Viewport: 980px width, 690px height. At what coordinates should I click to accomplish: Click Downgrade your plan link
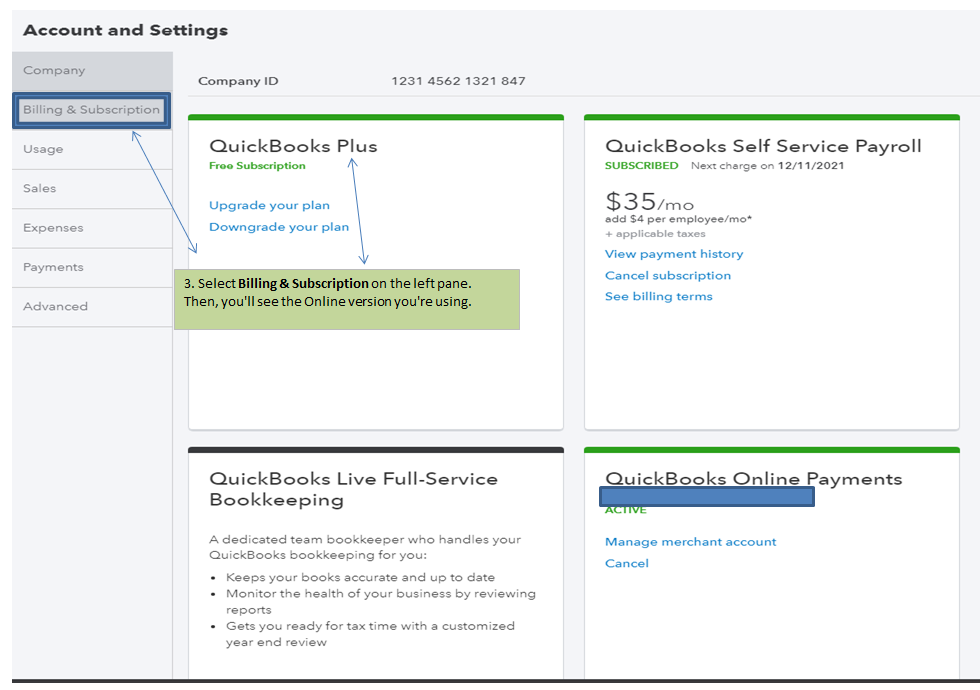tap(279, 227)
